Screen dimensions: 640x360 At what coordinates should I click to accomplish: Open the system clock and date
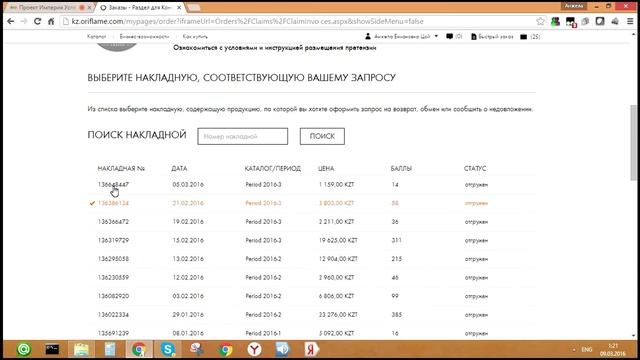(613, 350)
